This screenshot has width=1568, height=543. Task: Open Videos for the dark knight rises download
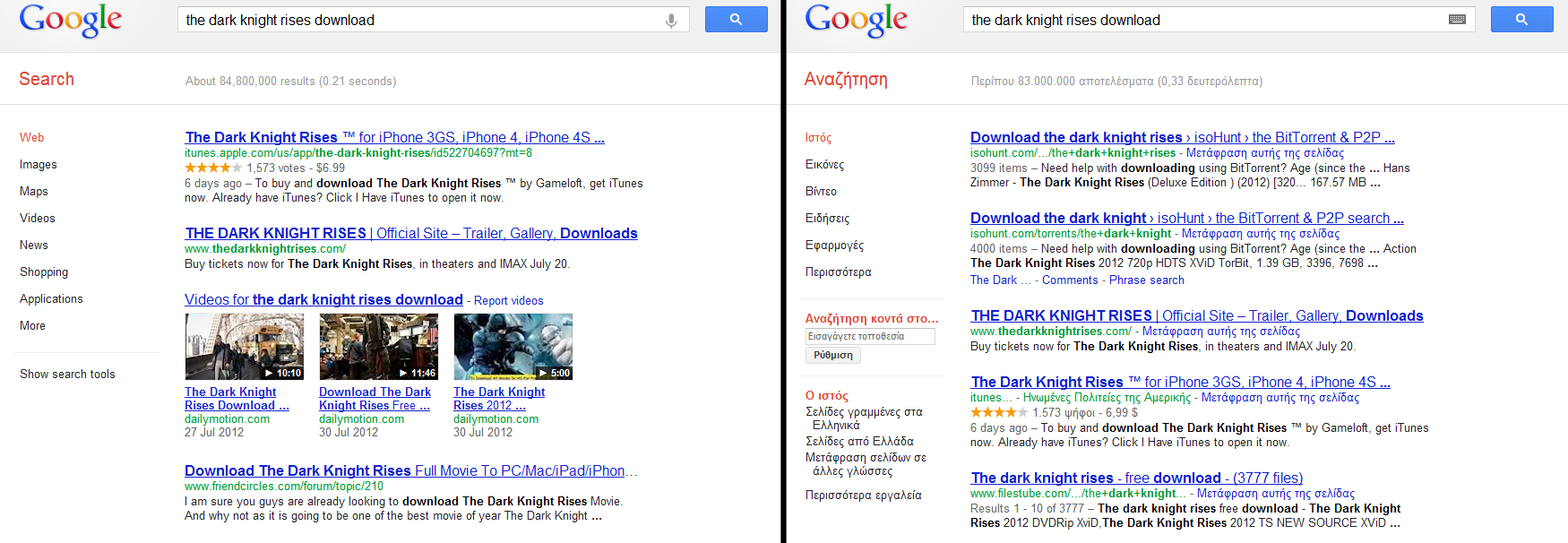point(323,299)
